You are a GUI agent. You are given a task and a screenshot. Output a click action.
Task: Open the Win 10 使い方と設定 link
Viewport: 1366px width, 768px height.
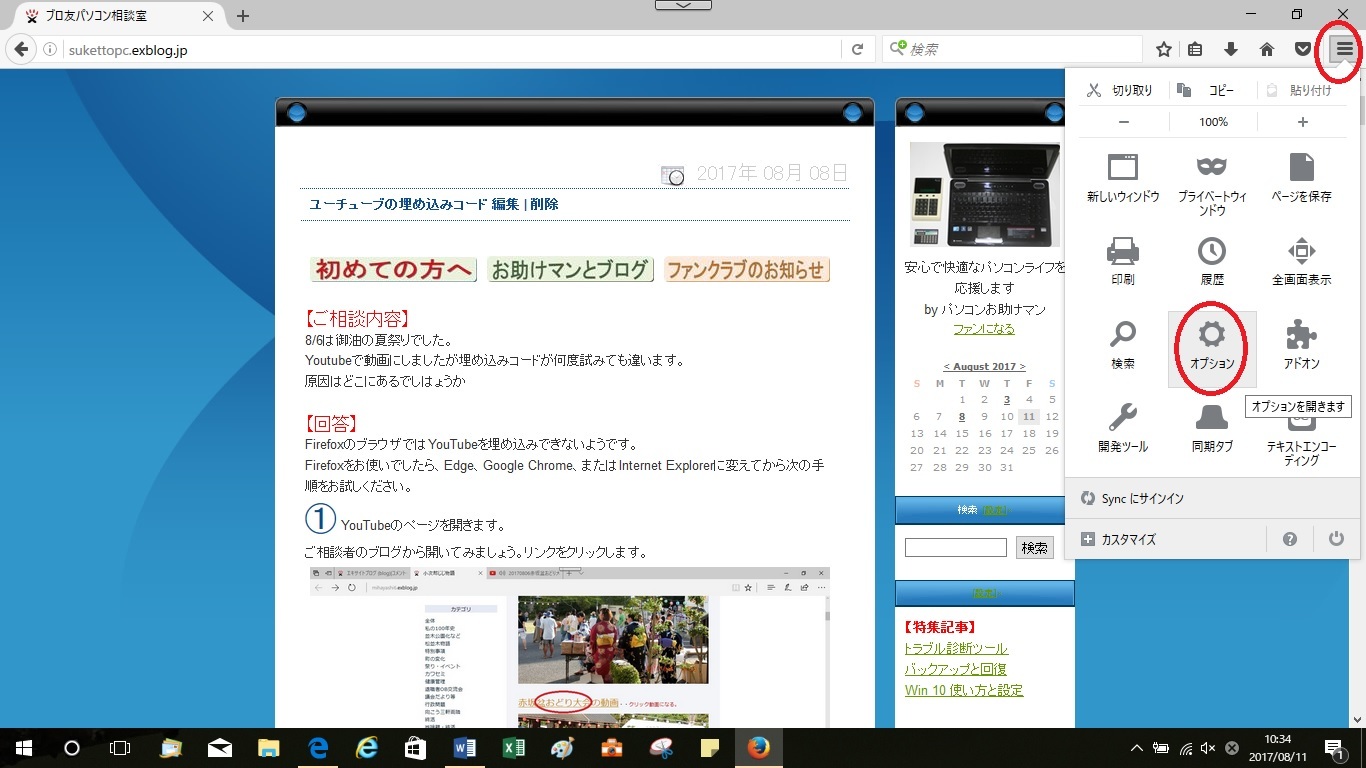pos(964,690)
